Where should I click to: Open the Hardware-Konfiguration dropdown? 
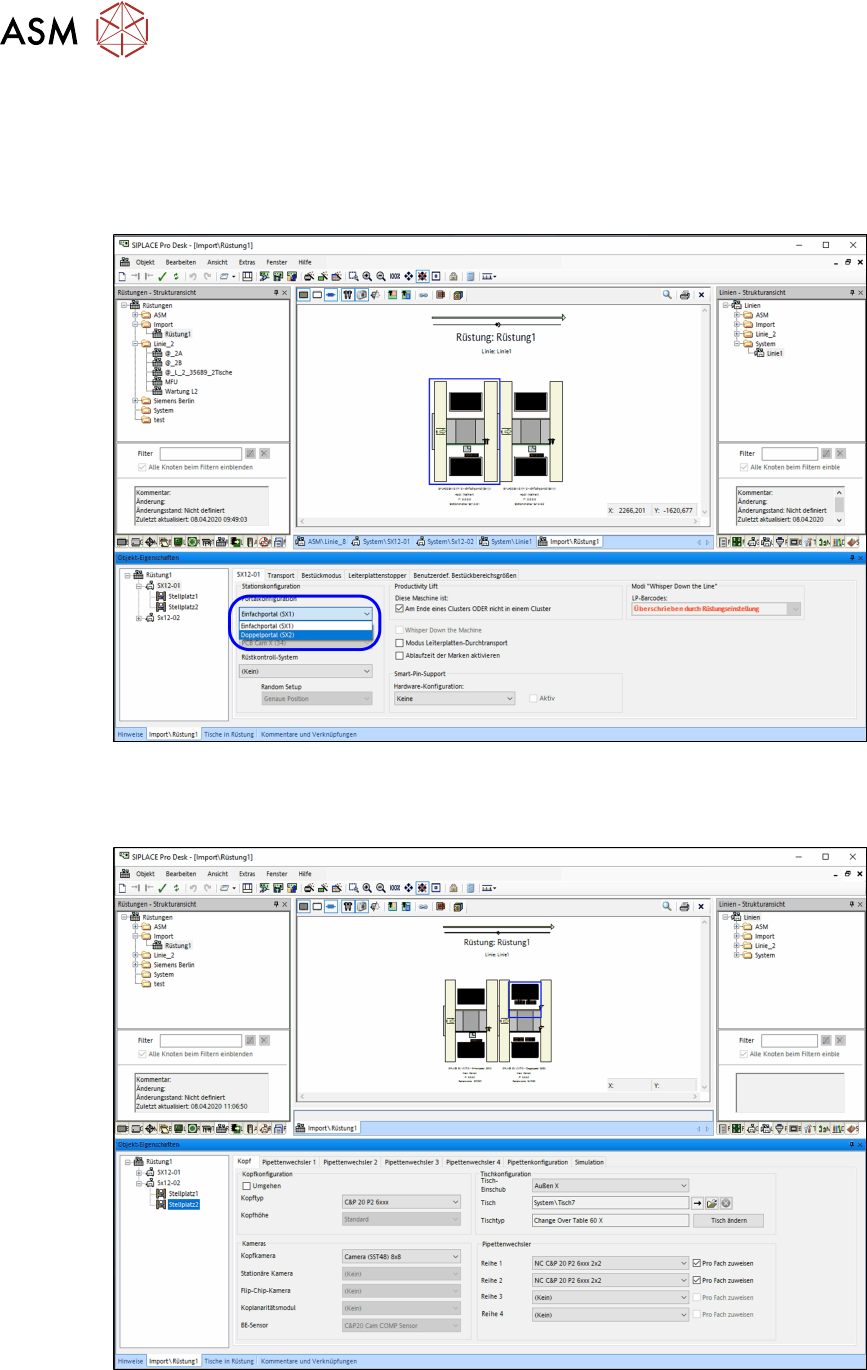click(x=455, y=698)
